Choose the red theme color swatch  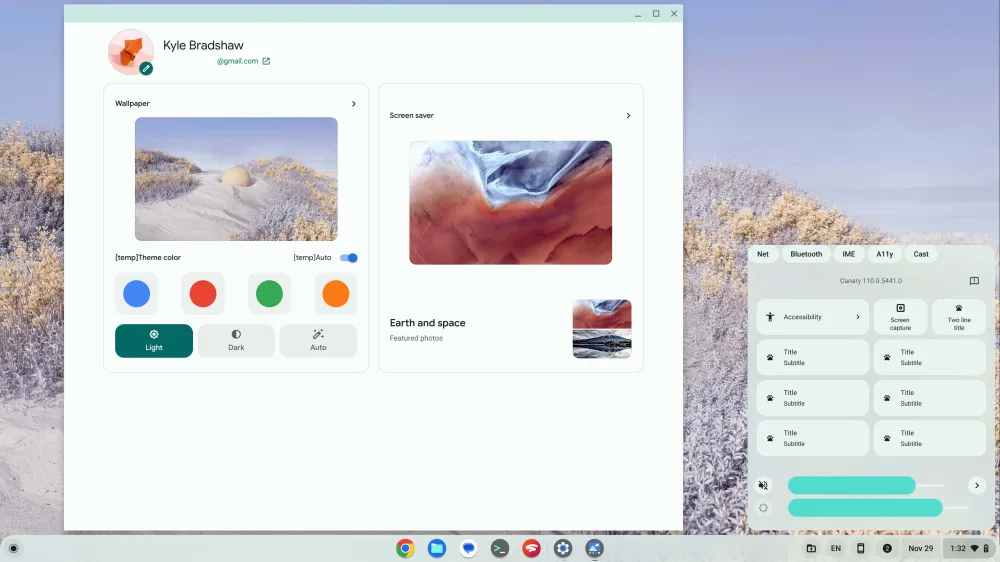click(x=203, y=294)
